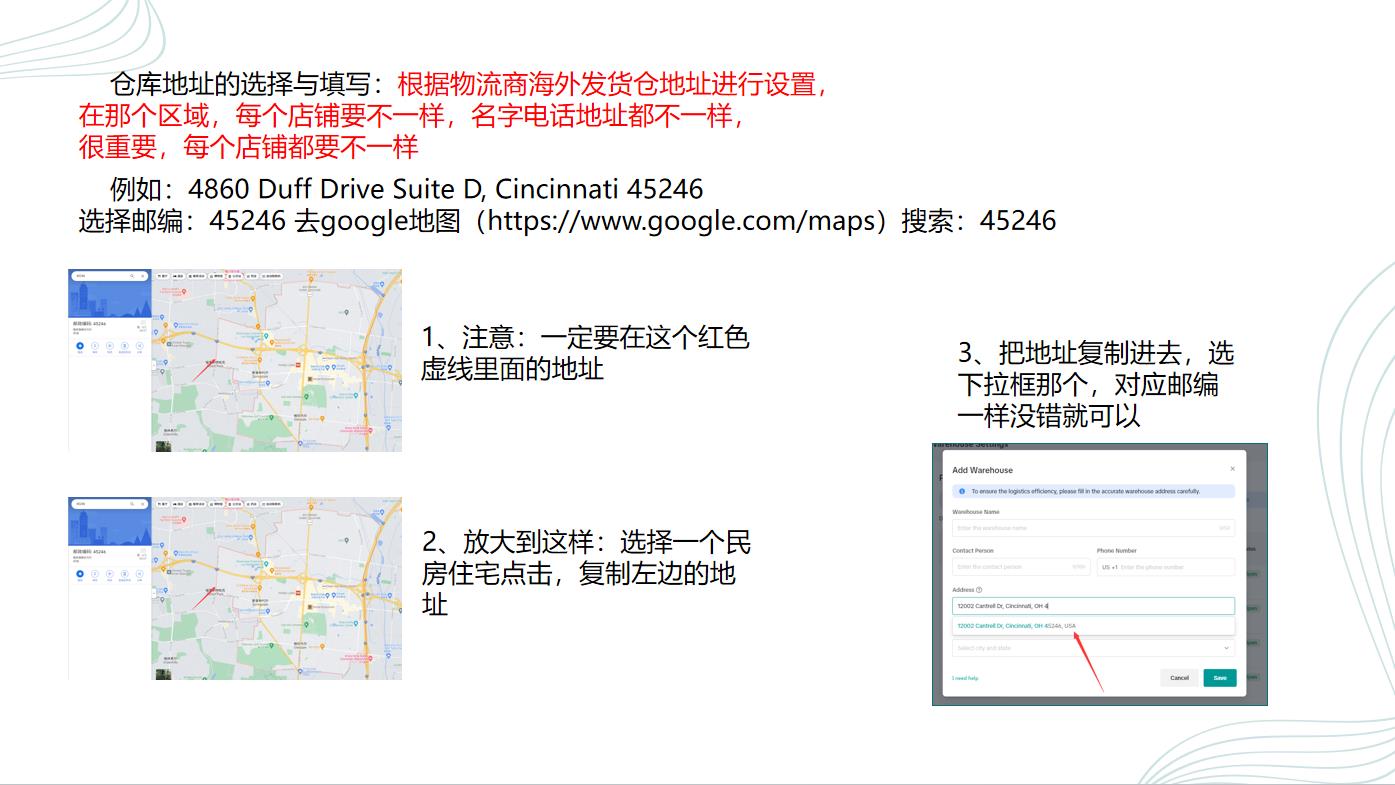Click the Share icon in step 1 map panel

(x=139, y=346)
